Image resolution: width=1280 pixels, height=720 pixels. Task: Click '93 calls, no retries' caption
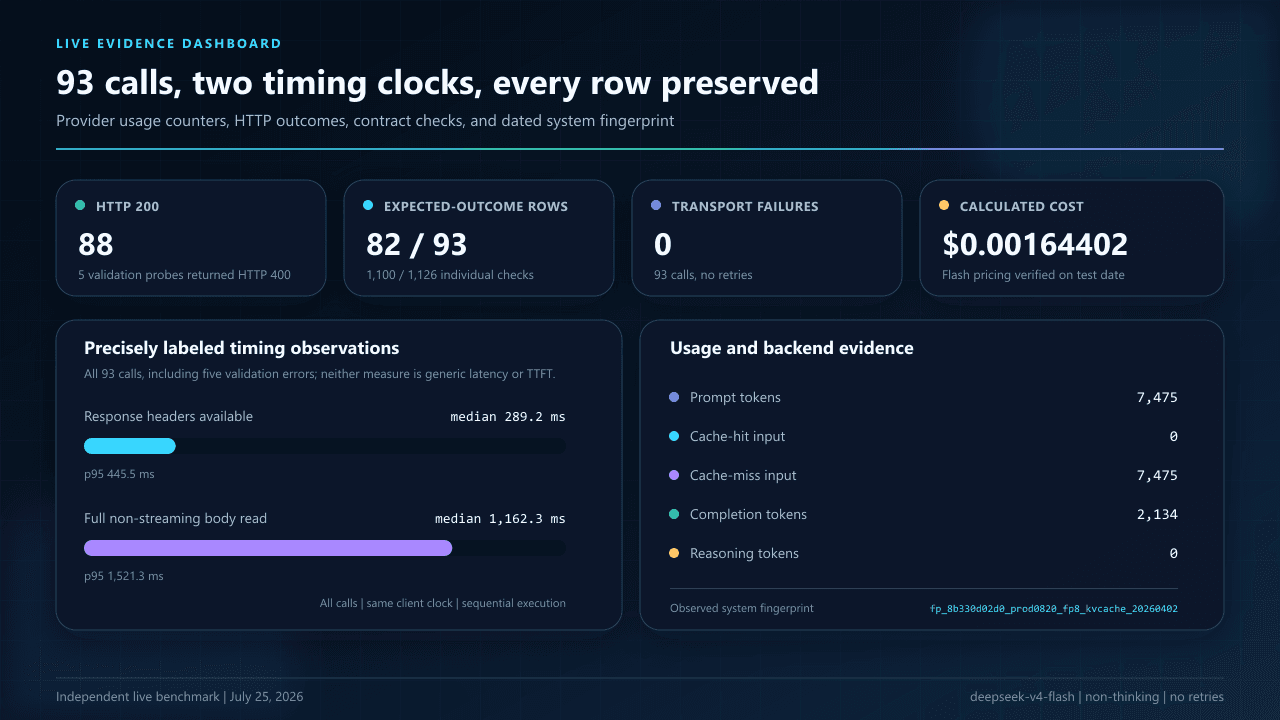[x=703, y=274]
